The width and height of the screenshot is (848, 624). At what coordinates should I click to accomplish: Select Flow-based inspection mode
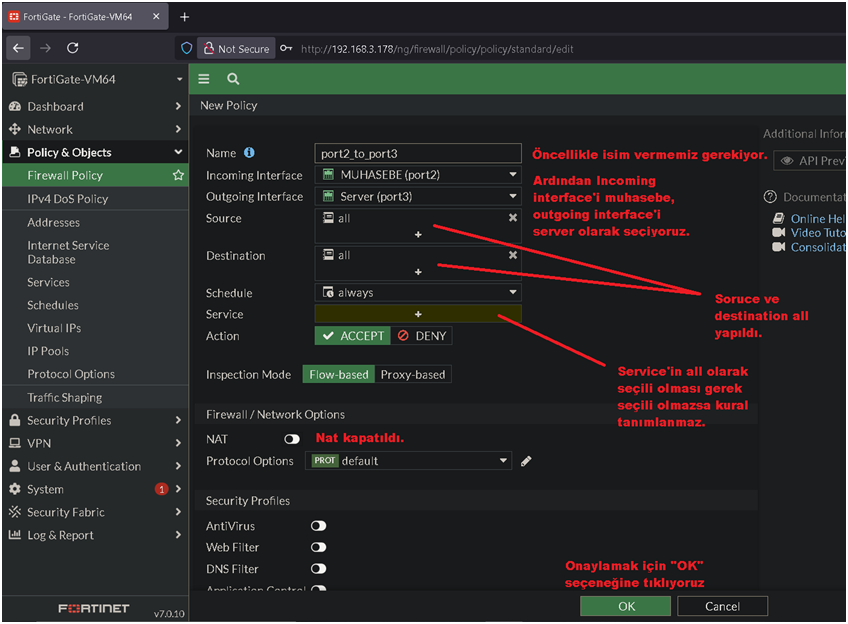click(339, 375)
